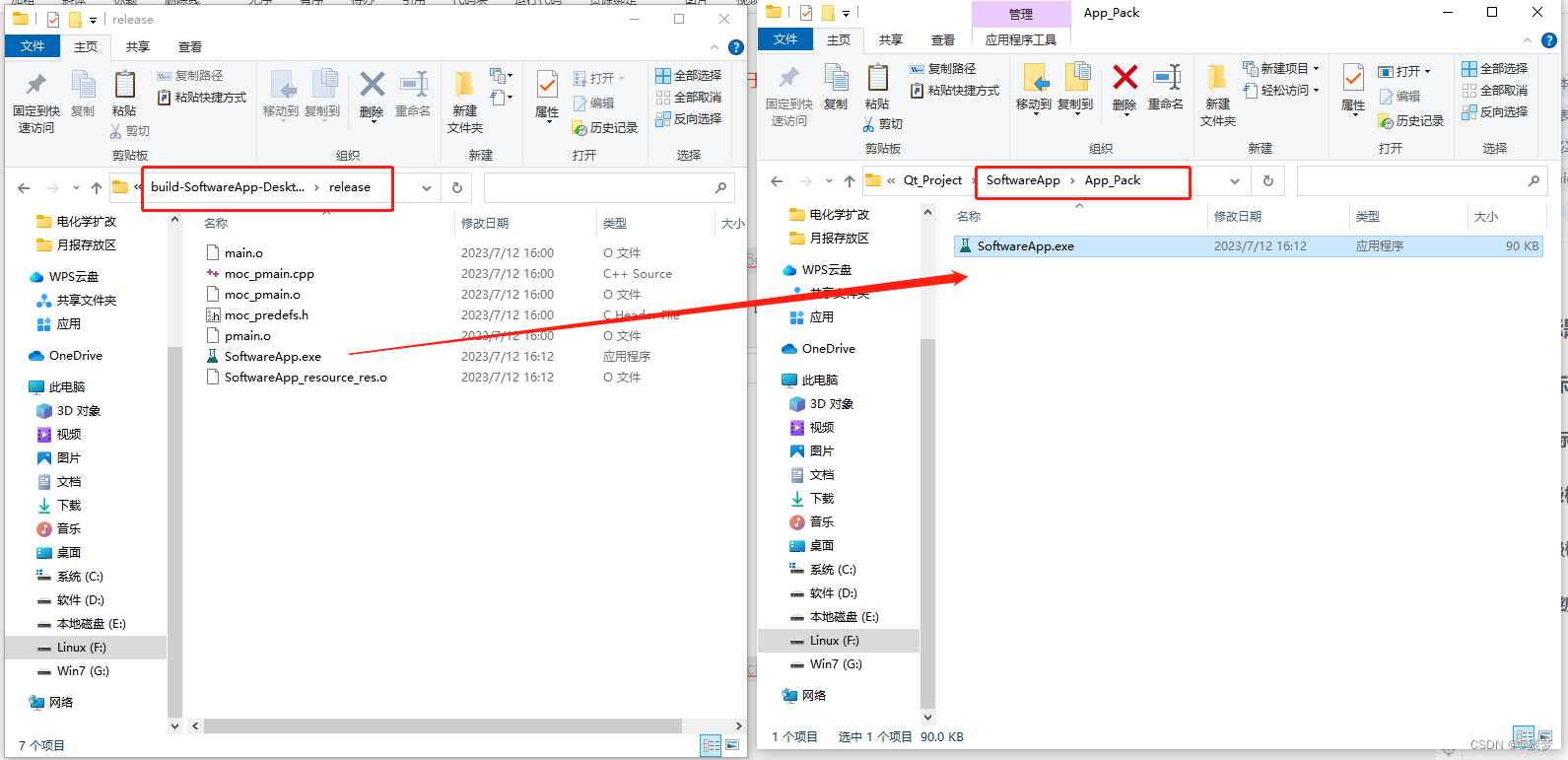Image resolution: width=1568 pixels, height=760 pixels.
Task: Select Linux (F:) drive in release window tree
Action: (82, 648)
